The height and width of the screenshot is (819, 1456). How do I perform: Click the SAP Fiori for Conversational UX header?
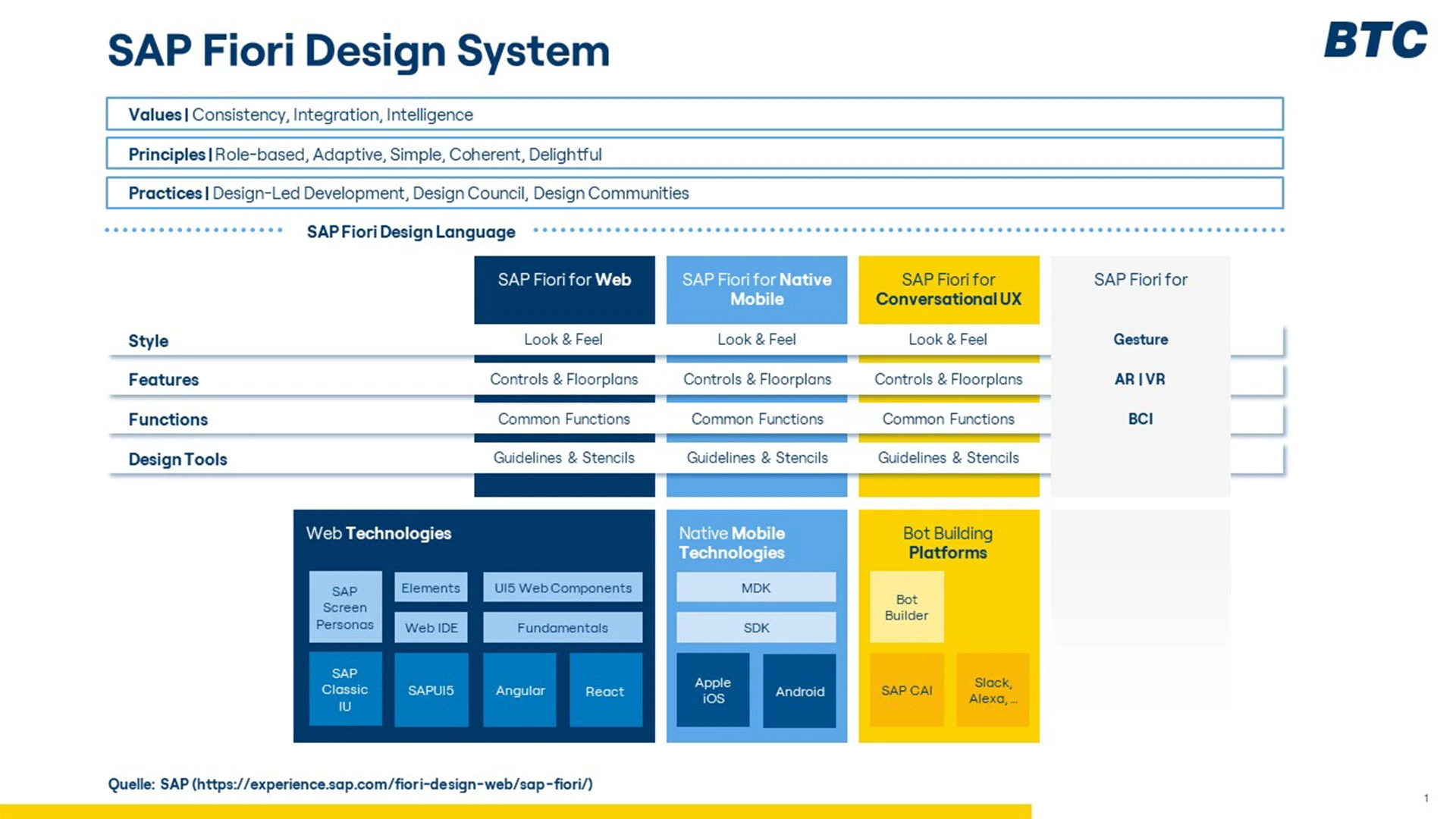click(949, 290)
